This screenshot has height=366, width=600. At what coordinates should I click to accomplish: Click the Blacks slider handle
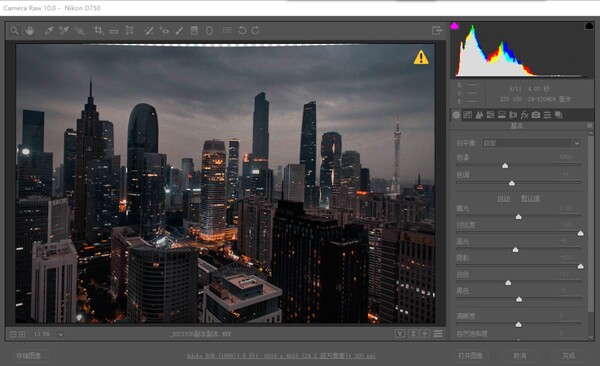click(519, 299)
